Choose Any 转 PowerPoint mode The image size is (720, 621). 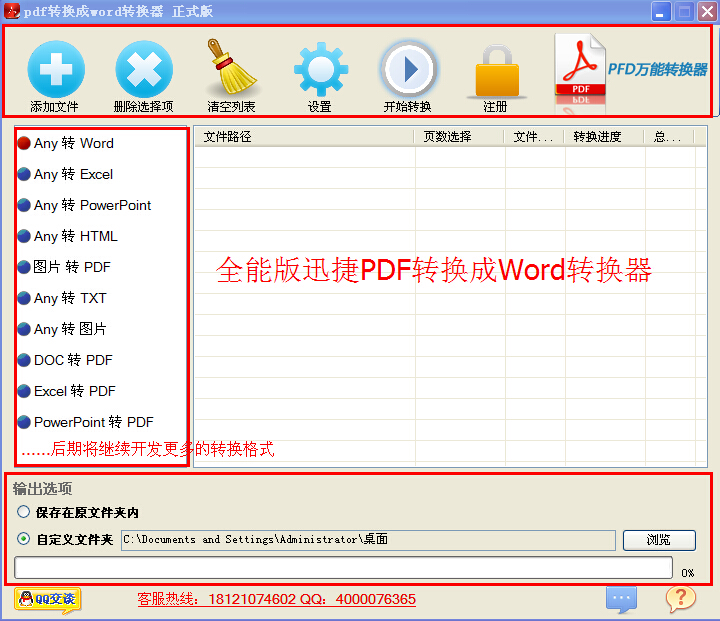click(x=84, y=205)
